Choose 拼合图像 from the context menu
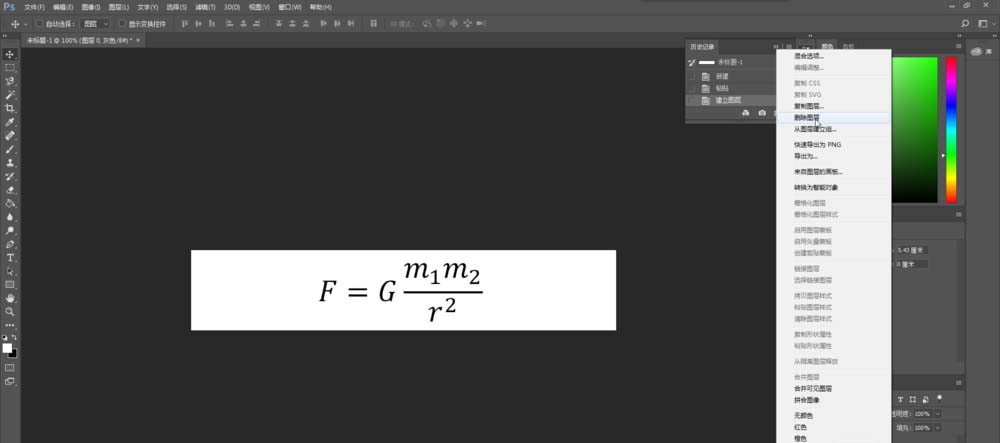 pos(806,400)
